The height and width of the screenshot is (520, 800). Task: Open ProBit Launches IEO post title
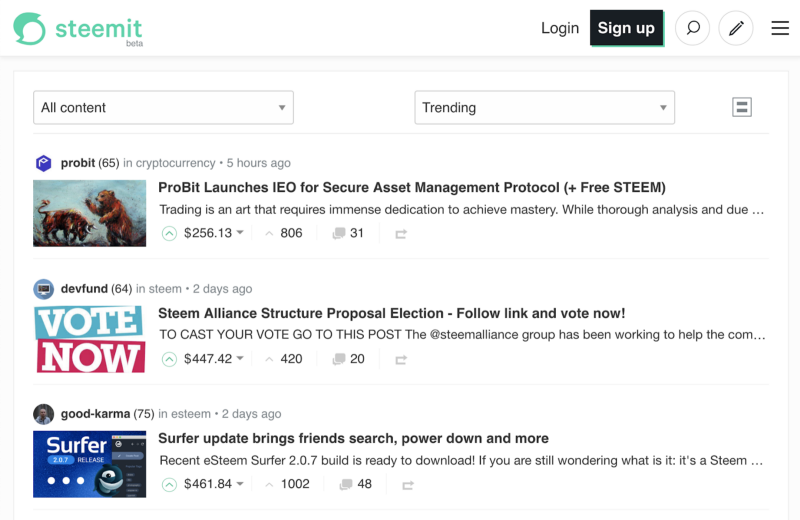point(412,188)
